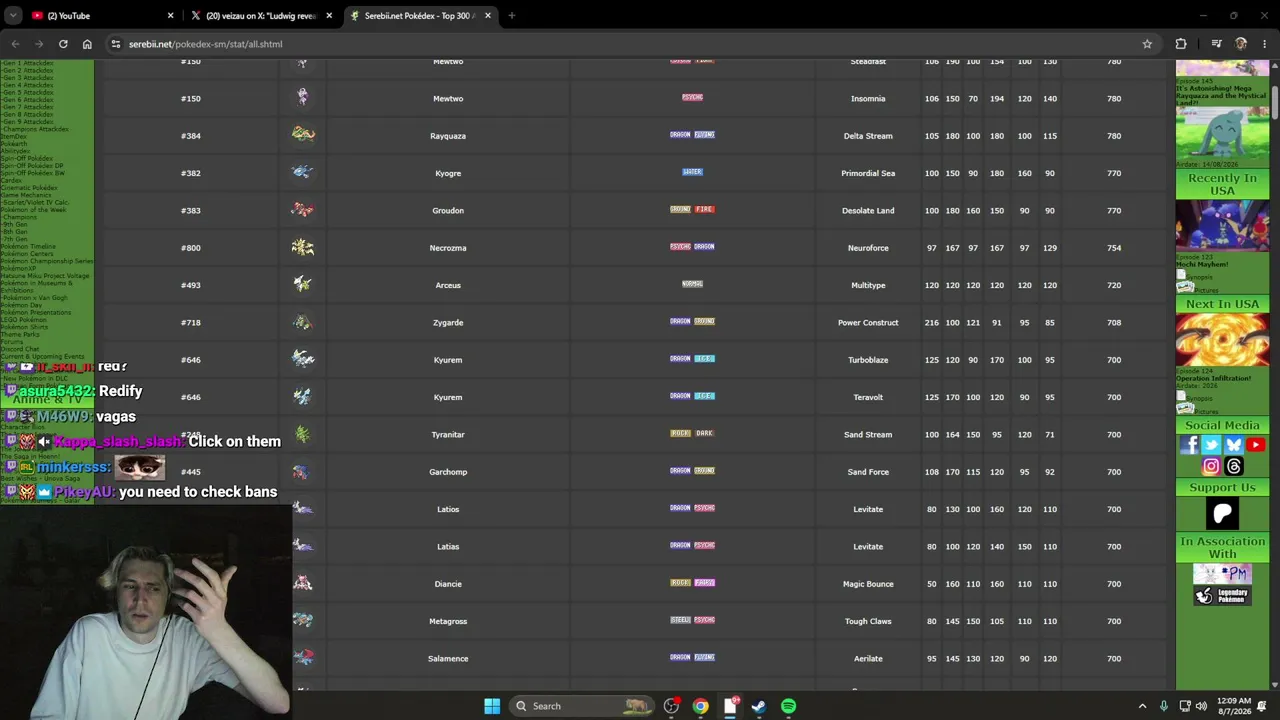The image size is (1280, 720).
Task: Click the Diancie sprite icon
Action: coord(302,583)
